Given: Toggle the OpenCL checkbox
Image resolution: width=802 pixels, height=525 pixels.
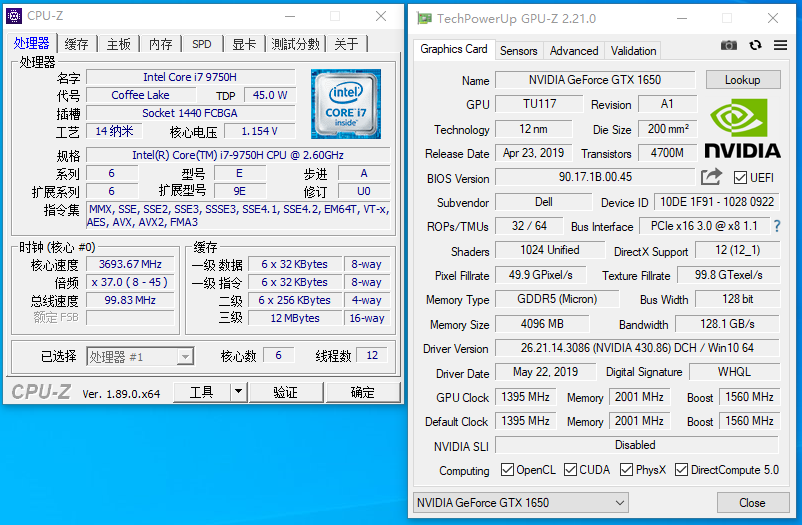Looking at the screenshot, I should (507, 469).
